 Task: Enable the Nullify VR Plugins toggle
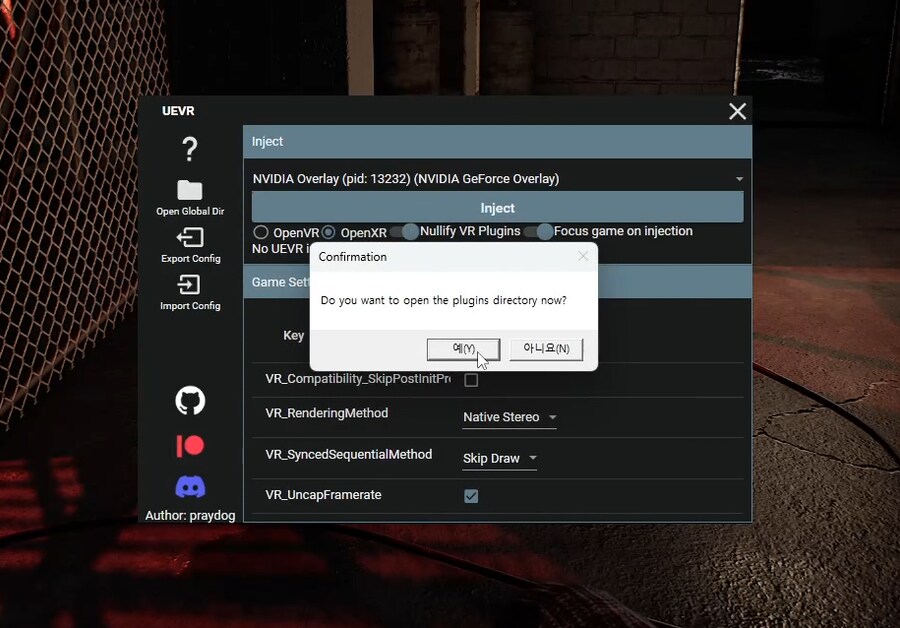[409, 231]
